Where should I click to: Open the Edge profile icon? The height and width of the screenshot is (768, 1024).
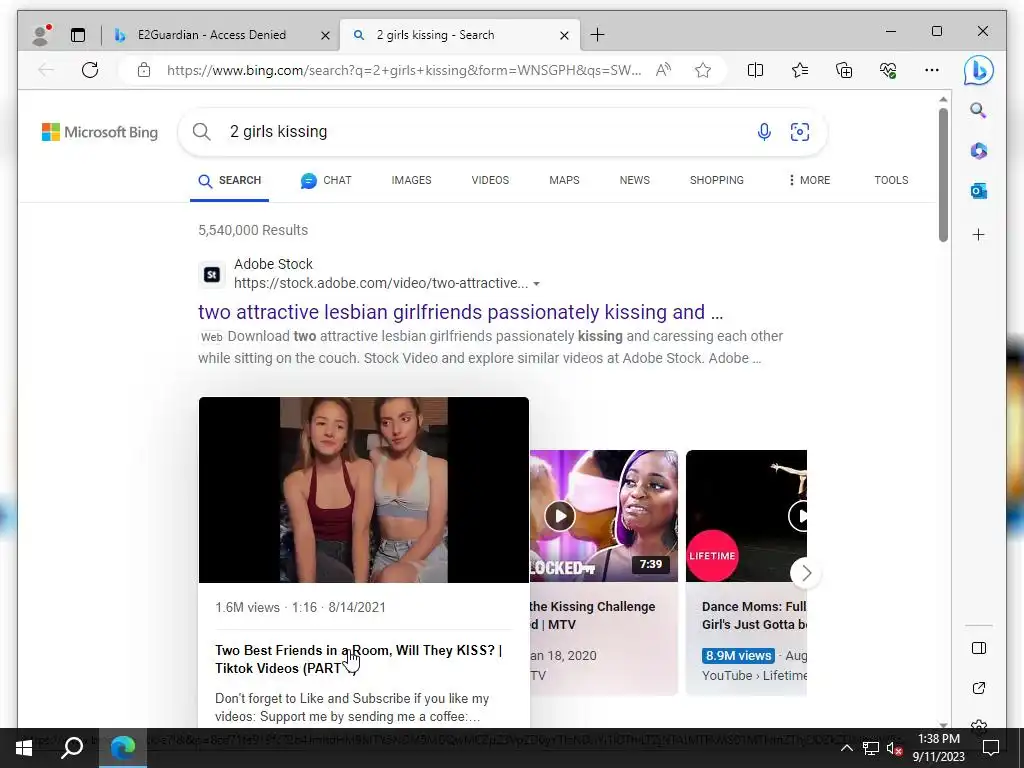(41, 35)
